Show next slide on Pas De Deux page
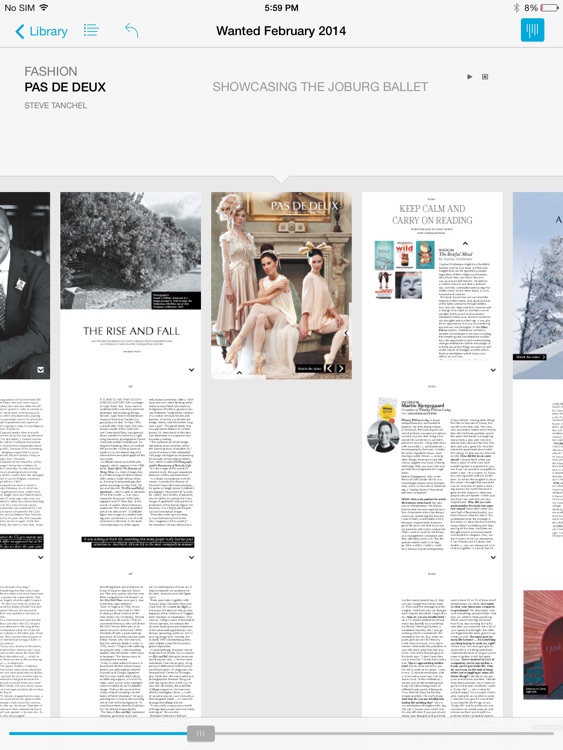Image resolution: width=563 pixels, height=750 pixels. coord(341,368)
